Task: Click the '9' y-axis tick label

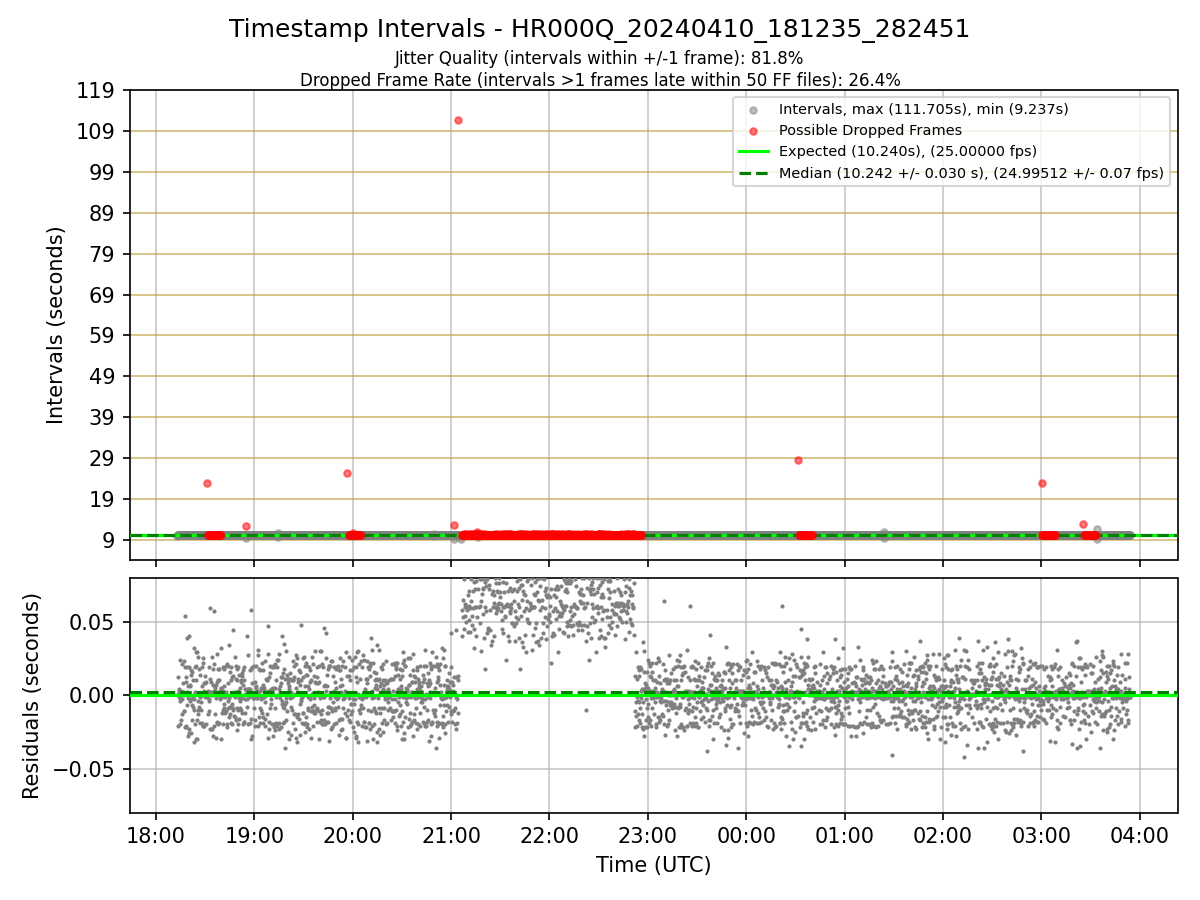Action: [110, 540]
